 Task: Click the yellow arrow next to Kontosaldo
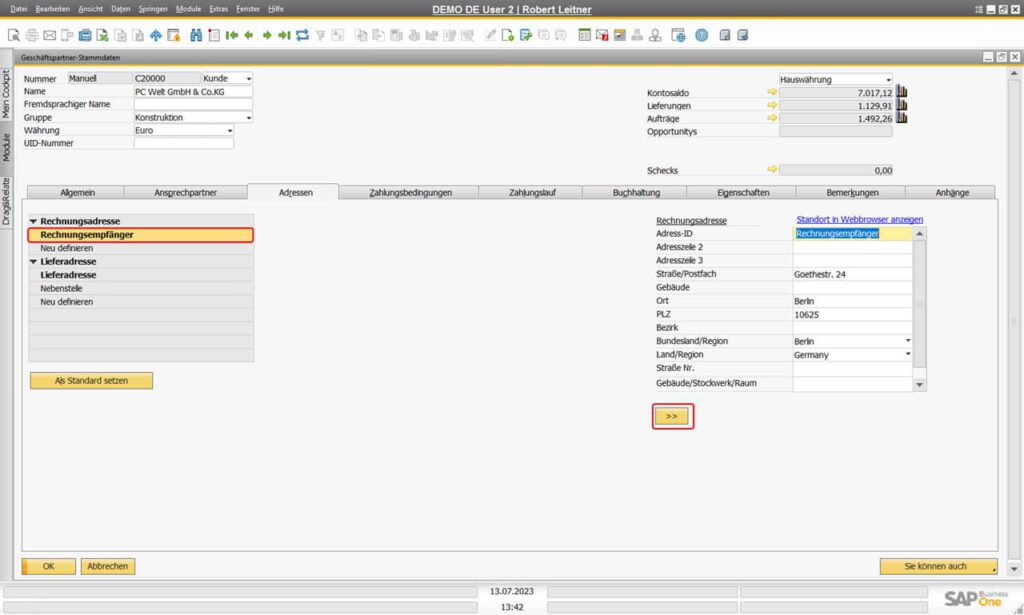pos(772,92)
